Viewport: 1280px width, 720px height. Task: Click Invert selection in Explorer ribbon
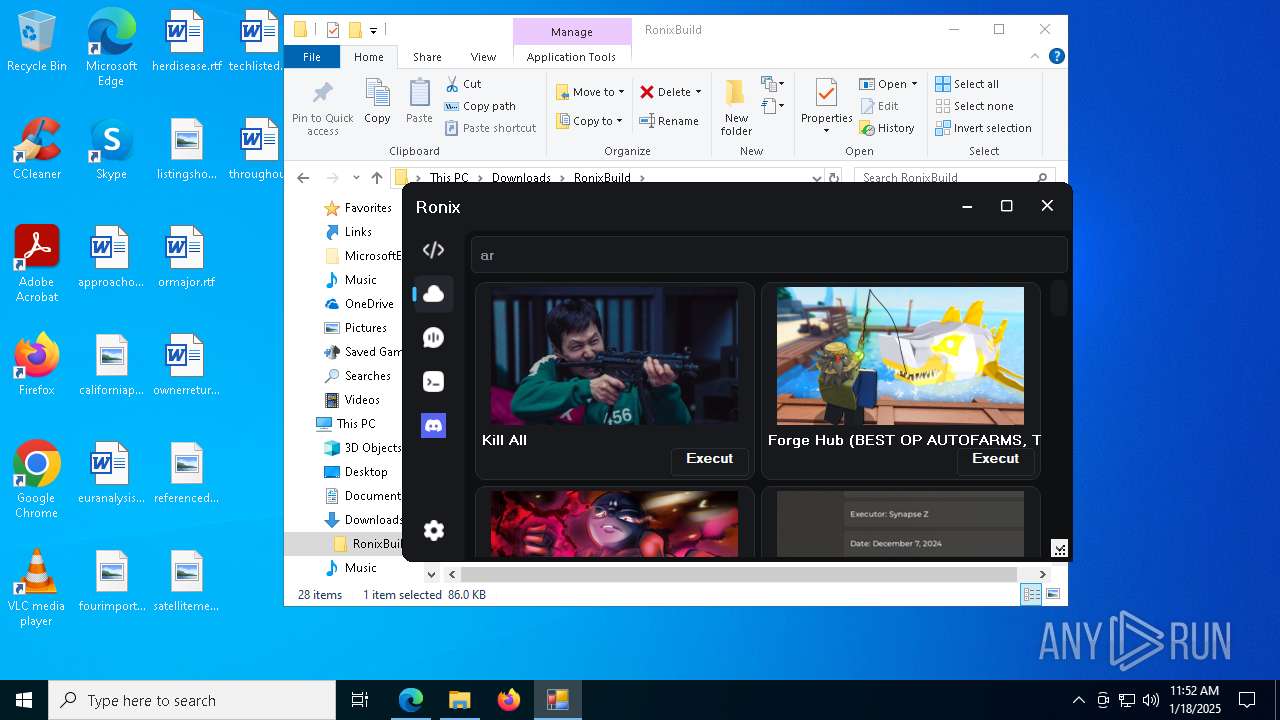pyautogui.click(x=983, y=128)
